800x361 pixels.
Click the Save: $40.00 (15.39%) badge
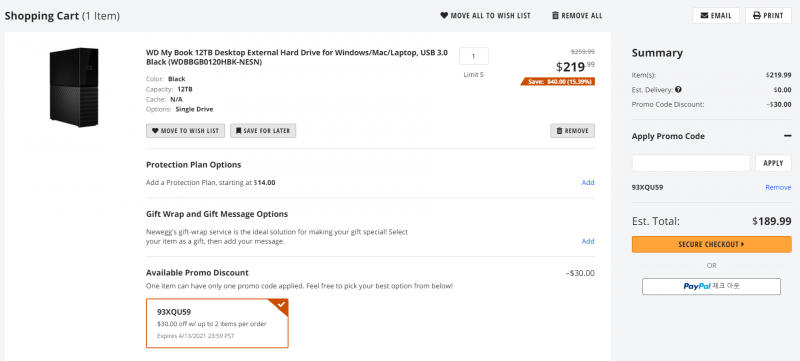(x=558, y=82)
